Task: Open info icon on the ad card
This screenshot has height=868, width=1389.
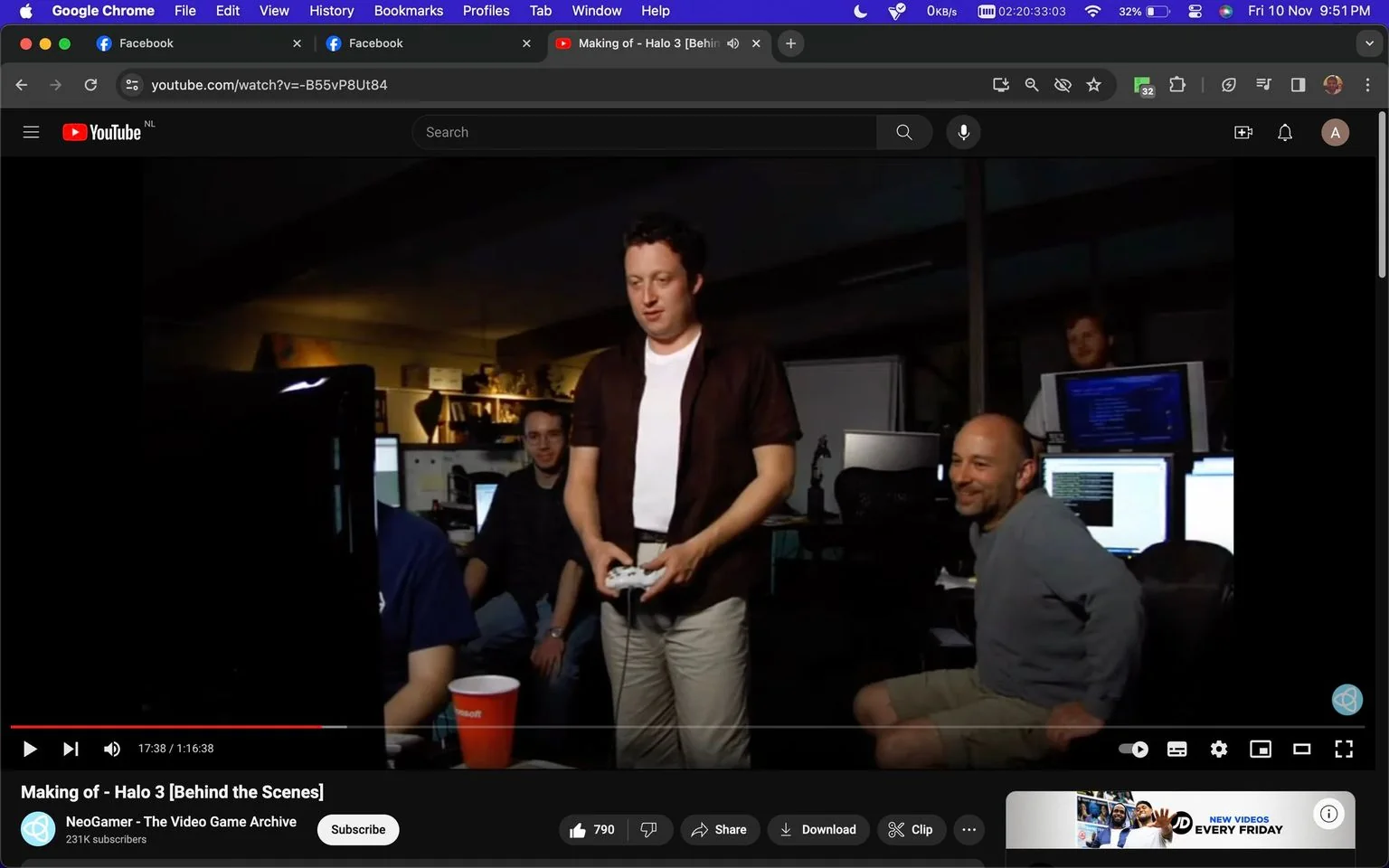Action: point(1328,814)
